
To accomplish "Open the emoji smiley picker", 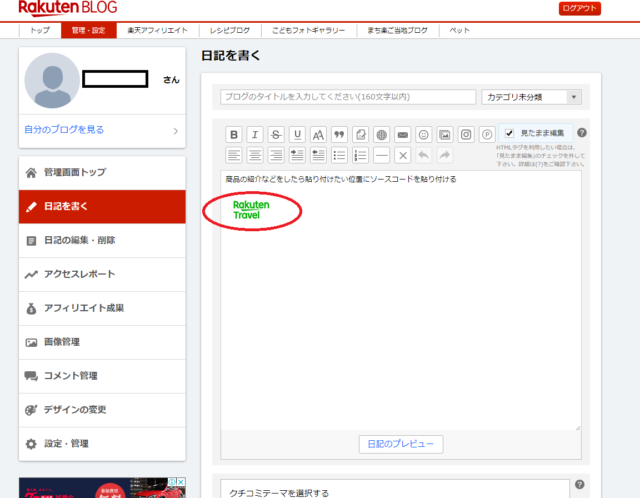I will [424, 134].
